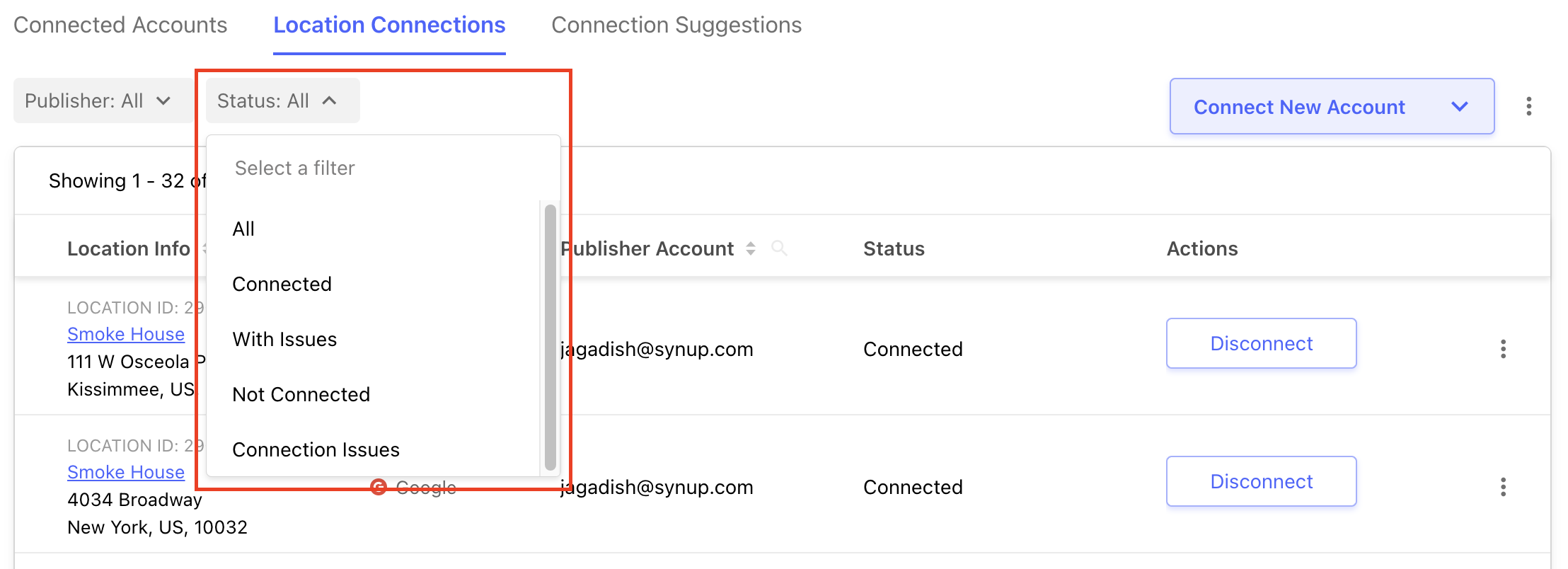
Task: Open row options for Broadway Smoke House location
Action: [x=1503, y=487]
